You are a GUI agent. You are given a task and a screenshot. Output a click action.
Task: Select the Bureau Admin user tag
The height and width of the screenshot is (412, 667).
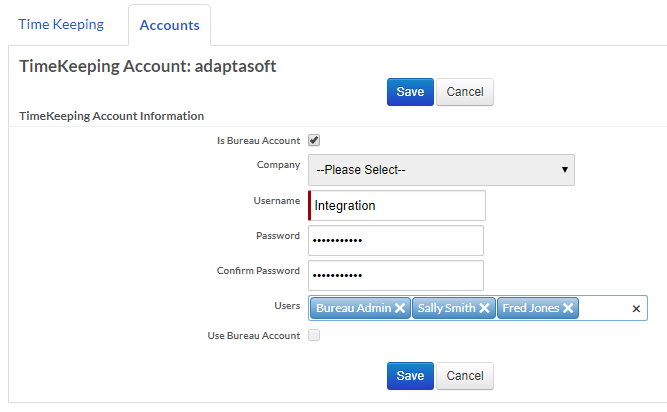pos(353,309)
